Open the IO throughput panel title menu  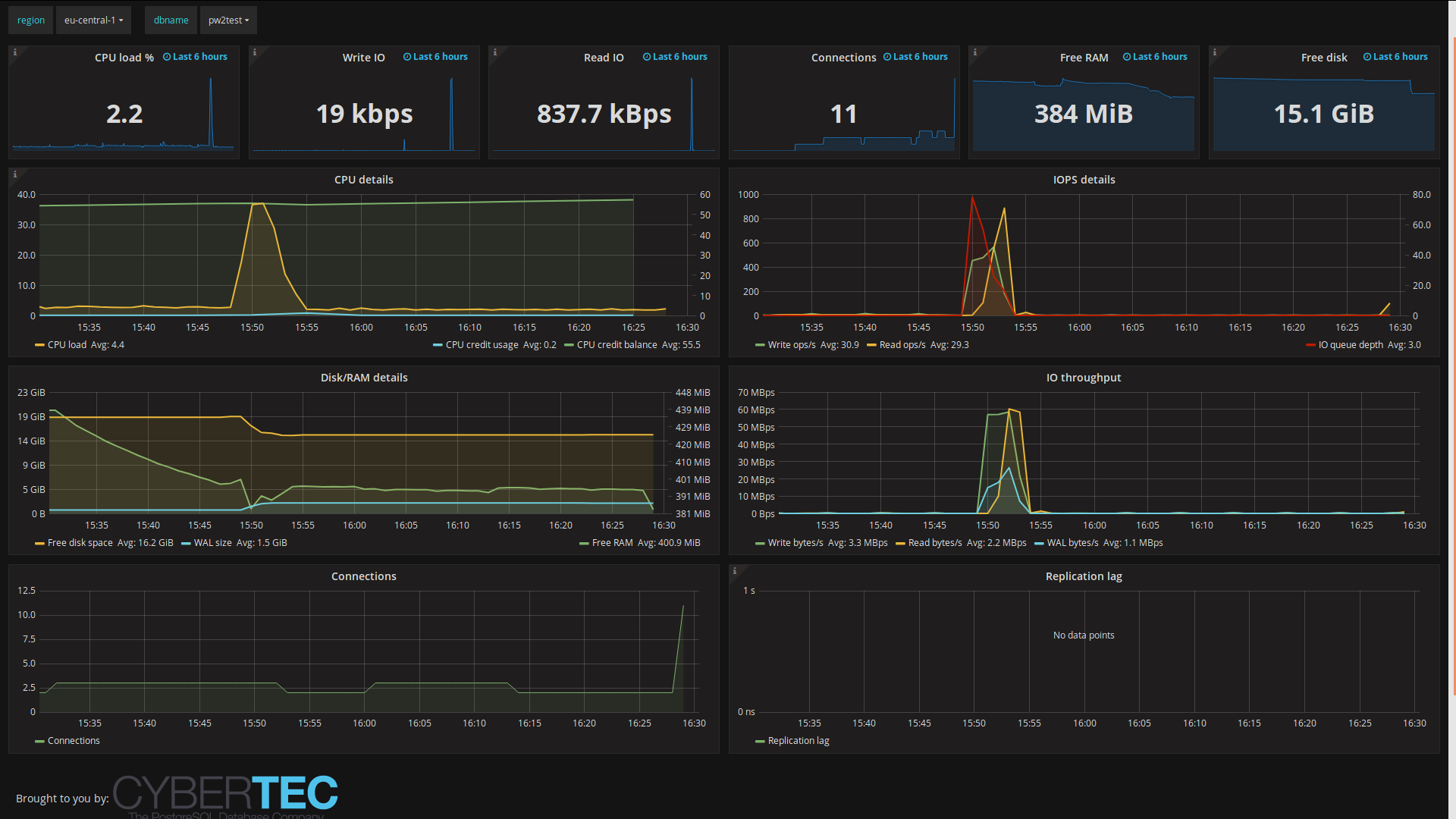coord(1084,378)
